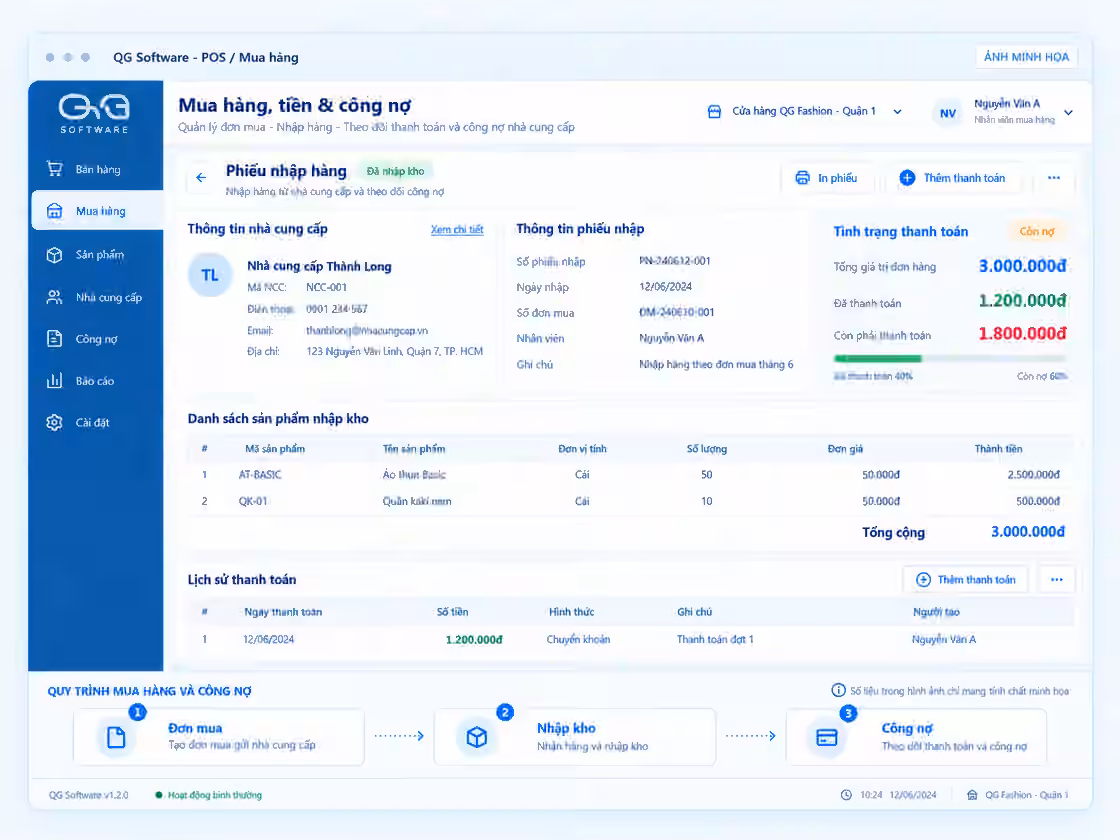Click the printer icon on In phiếu
1120x840 pixels.
[802, 178]
